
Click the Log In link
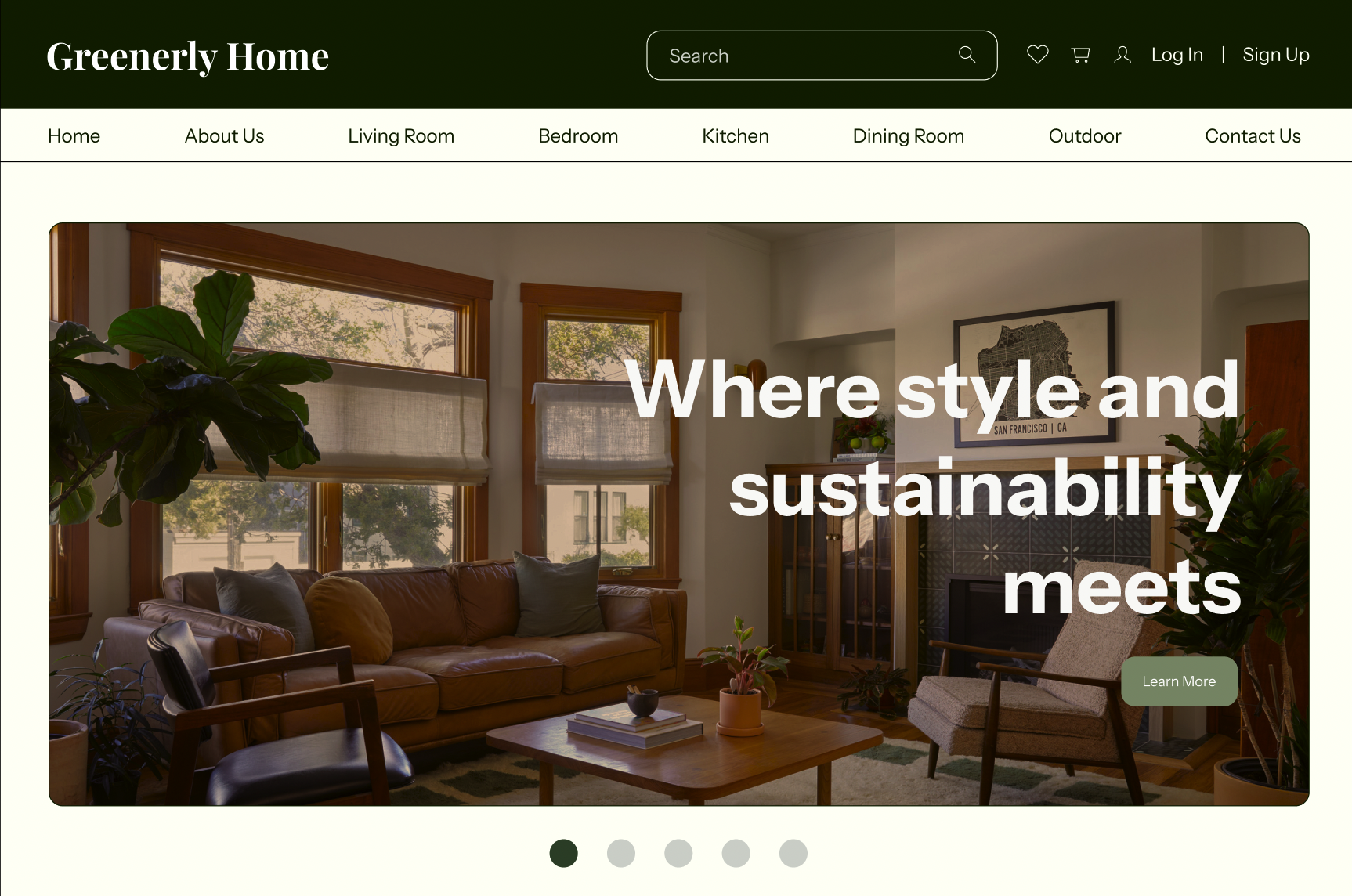pos(1177,55)
